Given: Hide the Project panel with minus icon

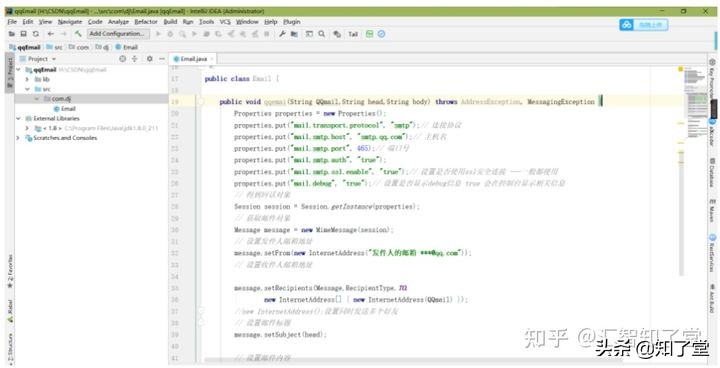Looking at the screenshot, I should click(162, 59).
